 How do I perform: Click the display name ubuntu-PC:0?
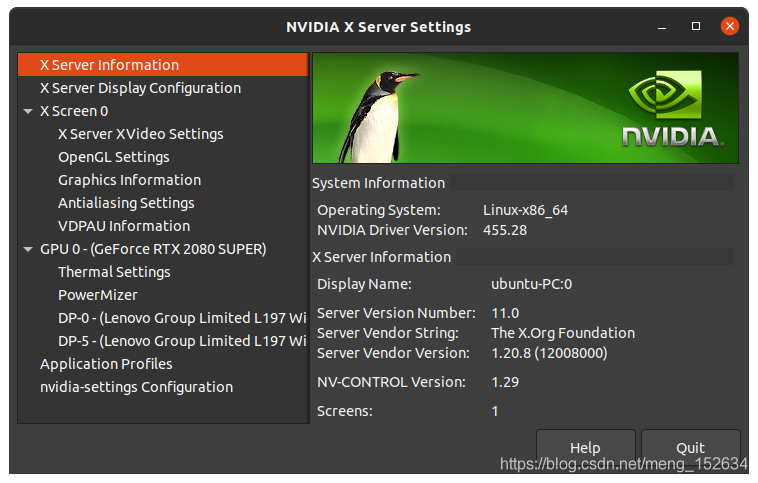coord(531,284)
